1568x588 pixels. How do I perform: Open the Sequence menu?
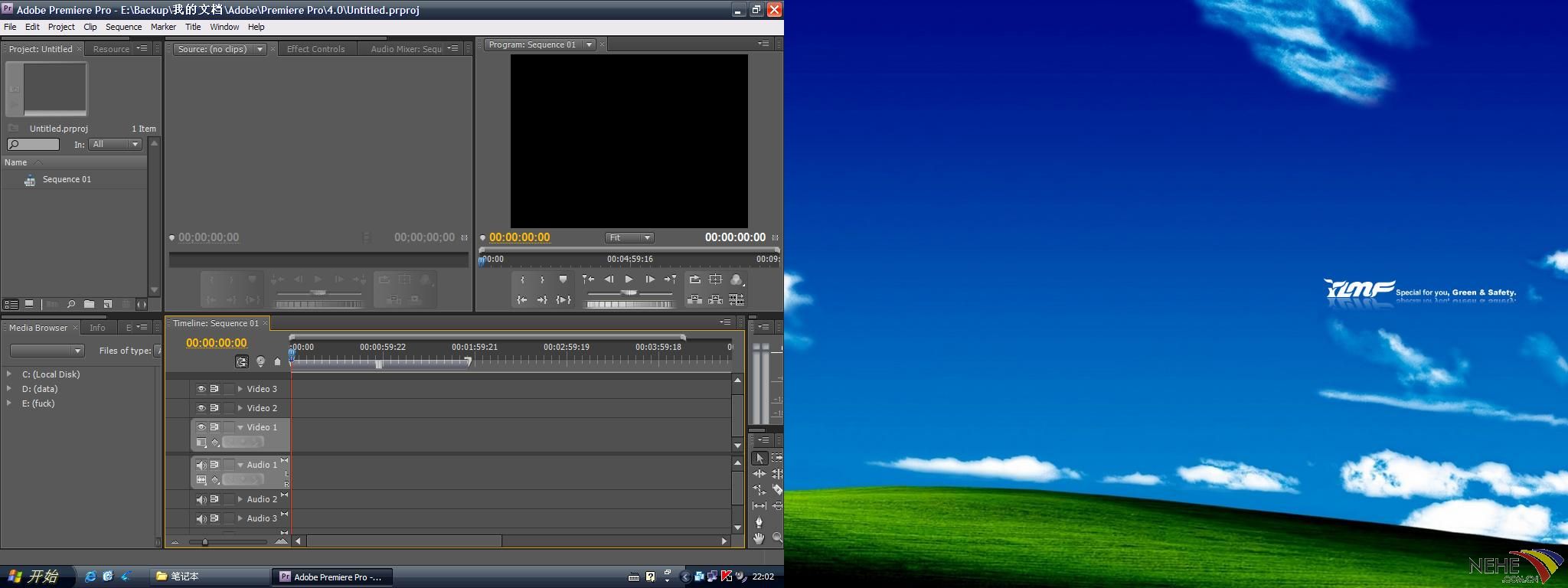123,27
